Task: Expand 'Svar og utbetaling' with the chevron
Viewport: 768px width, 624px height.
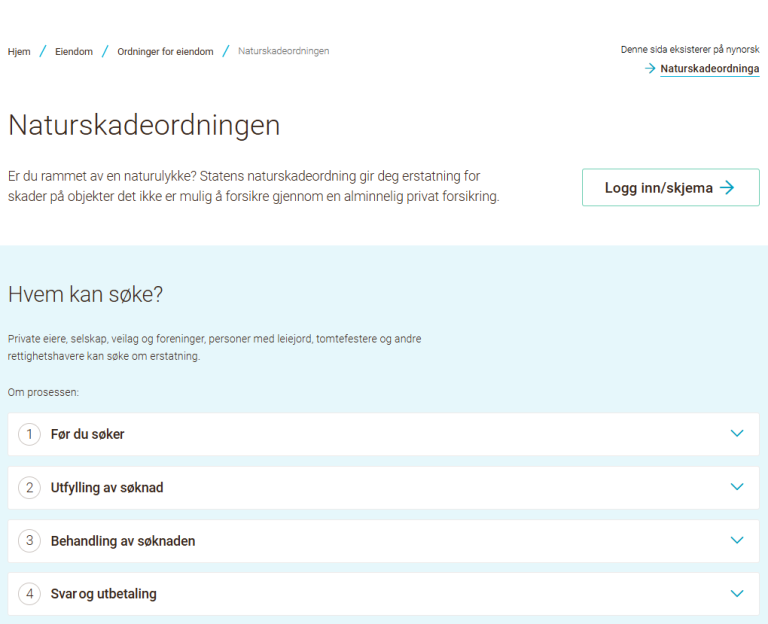Action: [x=737, y=593]
